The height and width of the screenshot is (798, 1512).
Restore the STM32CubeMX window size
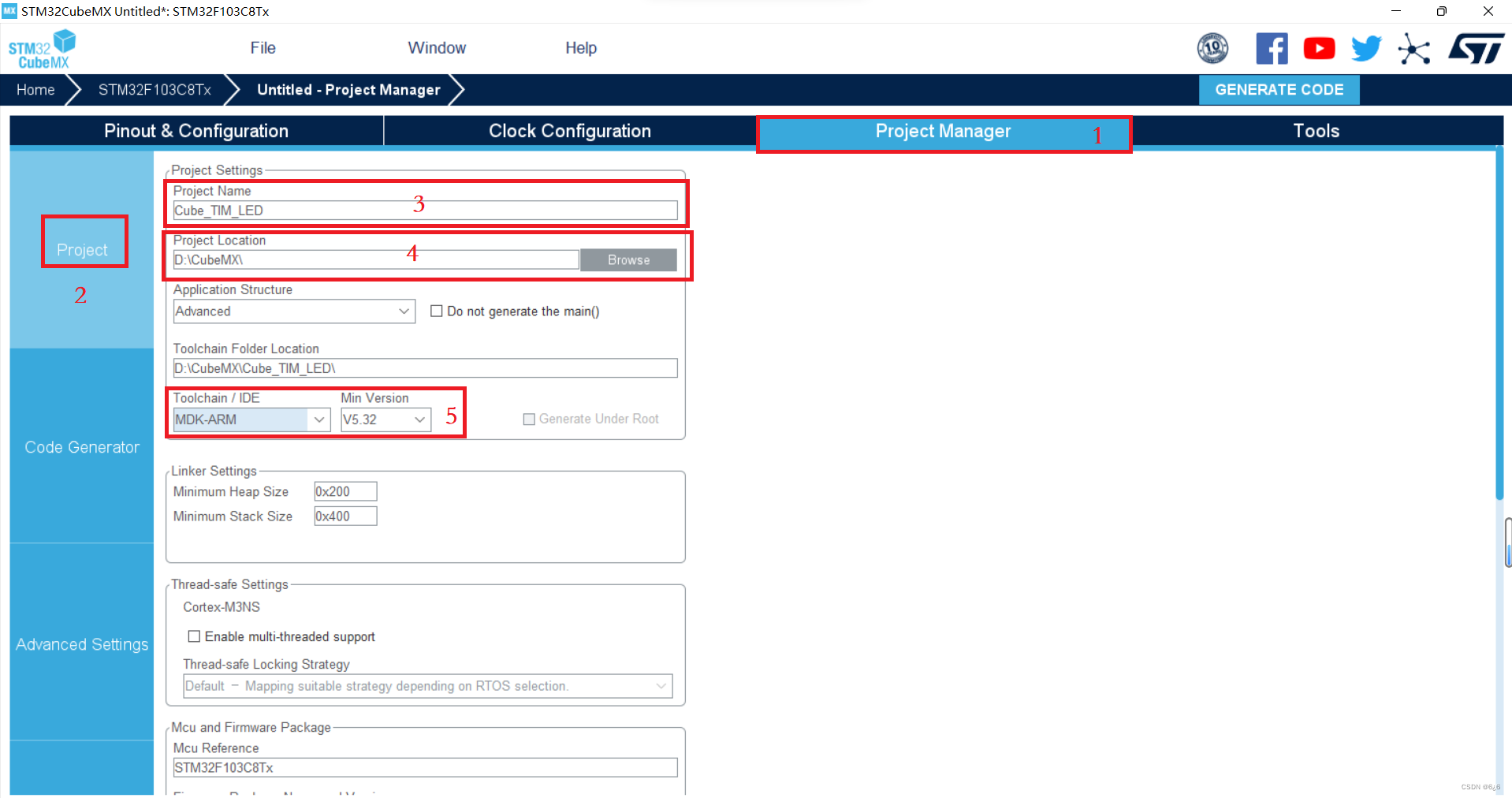pyautogui.click(x=1441, y=11)
